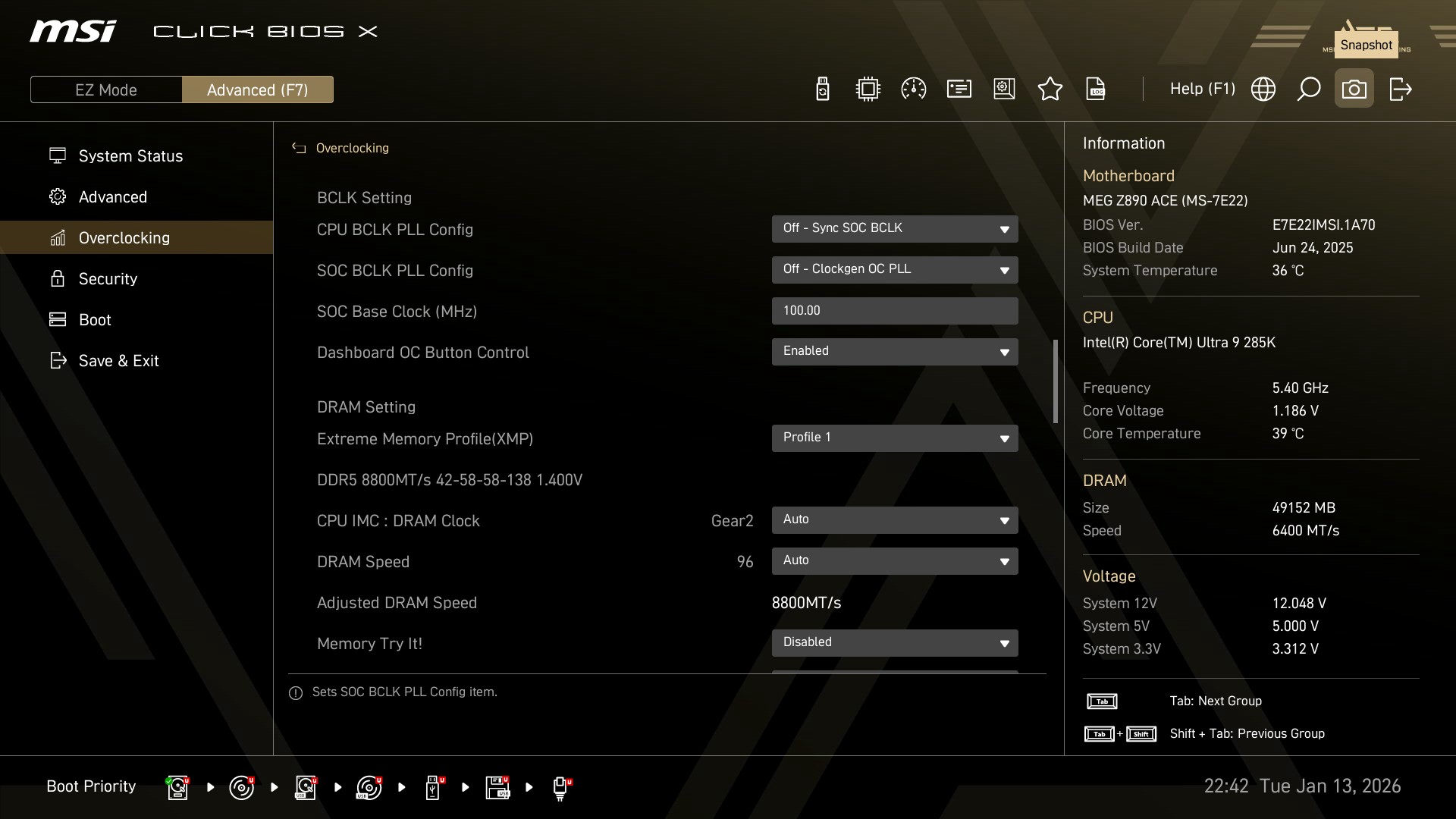Viewport: 1456px width, 819px height.
Task: Change language with the globe icon
Action: click(1263, 89)
